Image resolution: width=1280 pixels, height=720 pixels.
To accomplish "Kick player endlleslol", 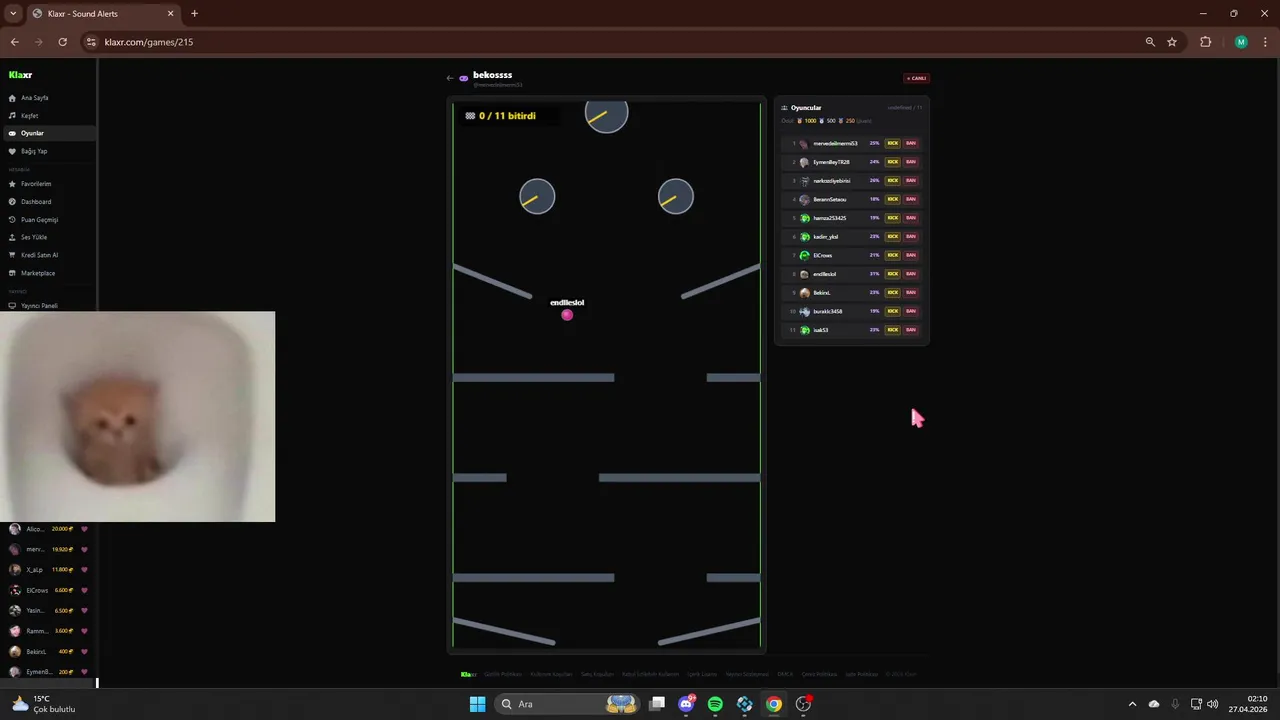I will tap(893, 274).
